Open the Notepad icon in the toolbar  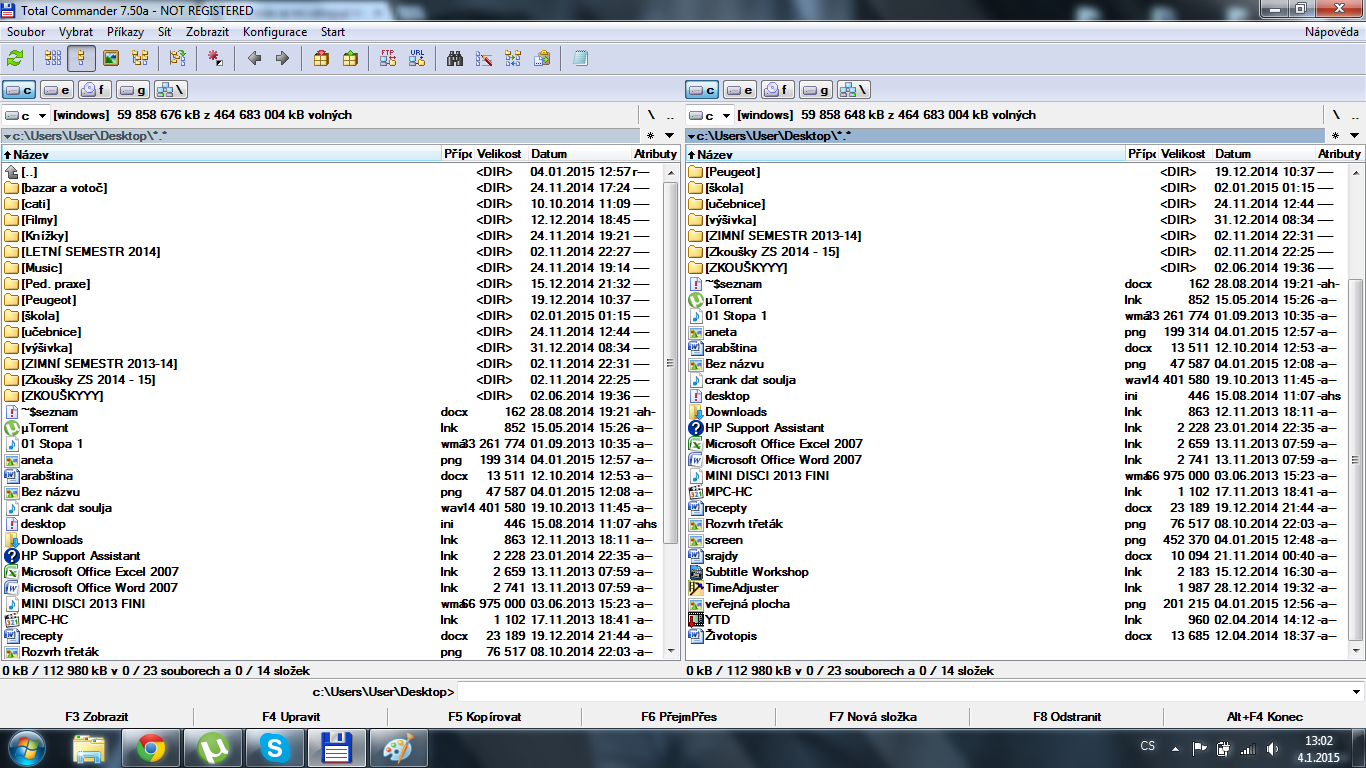[580, 58]
